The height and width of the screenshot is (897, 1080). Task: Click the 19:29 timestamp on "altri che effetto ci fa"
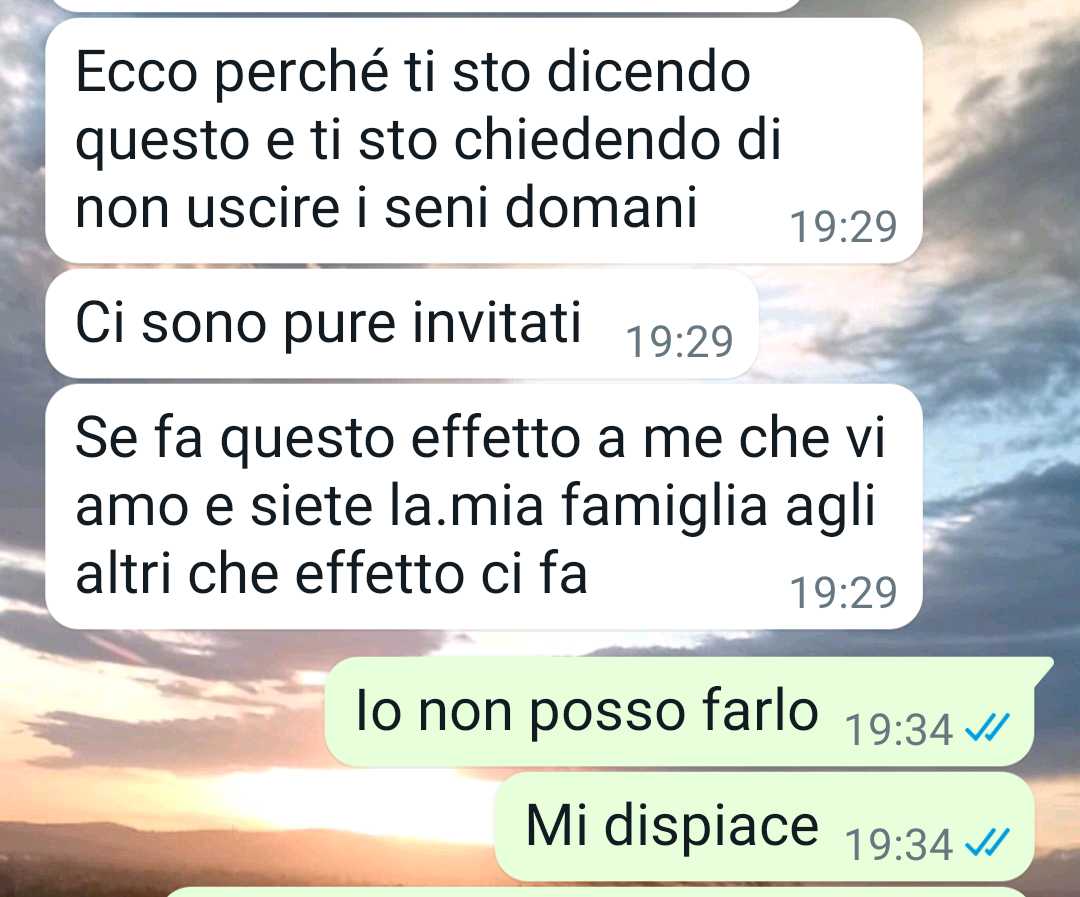(843, 592)
